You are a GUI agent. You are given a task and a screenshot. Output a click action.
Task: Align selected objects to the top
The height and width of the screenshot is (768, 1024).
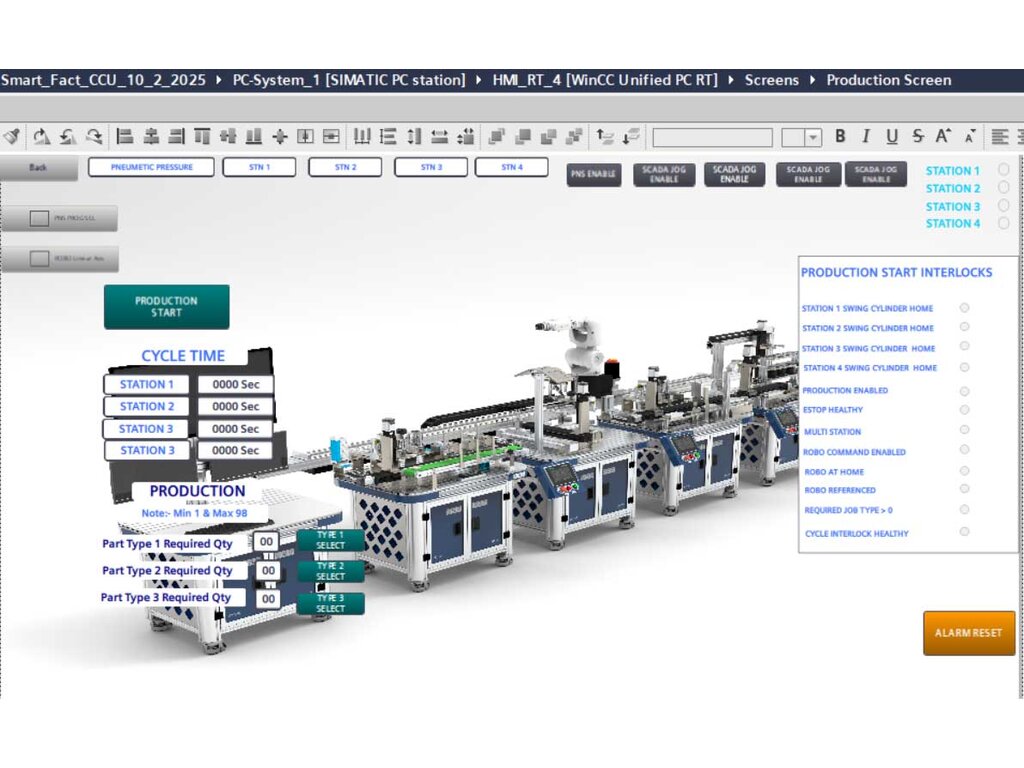tap(202, 136)
